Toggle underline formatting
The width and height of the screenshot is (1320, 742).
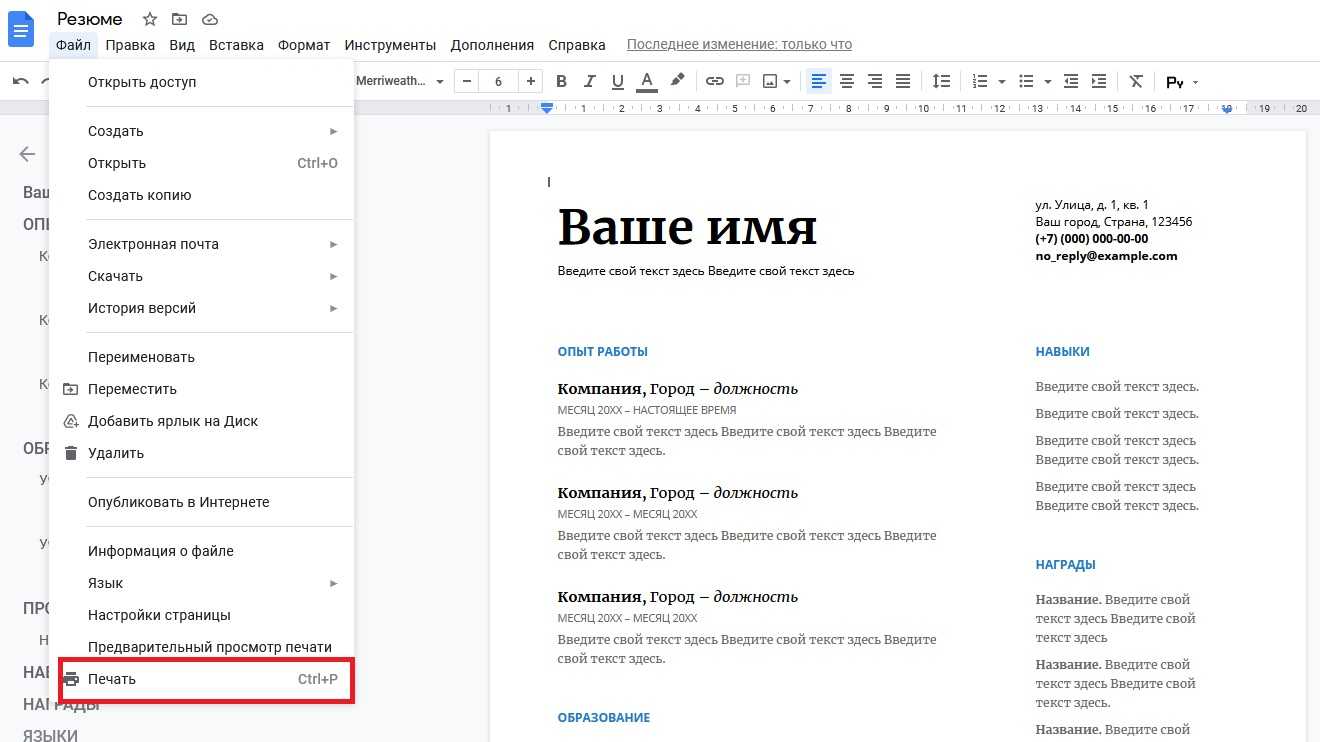tap(617, 81)
